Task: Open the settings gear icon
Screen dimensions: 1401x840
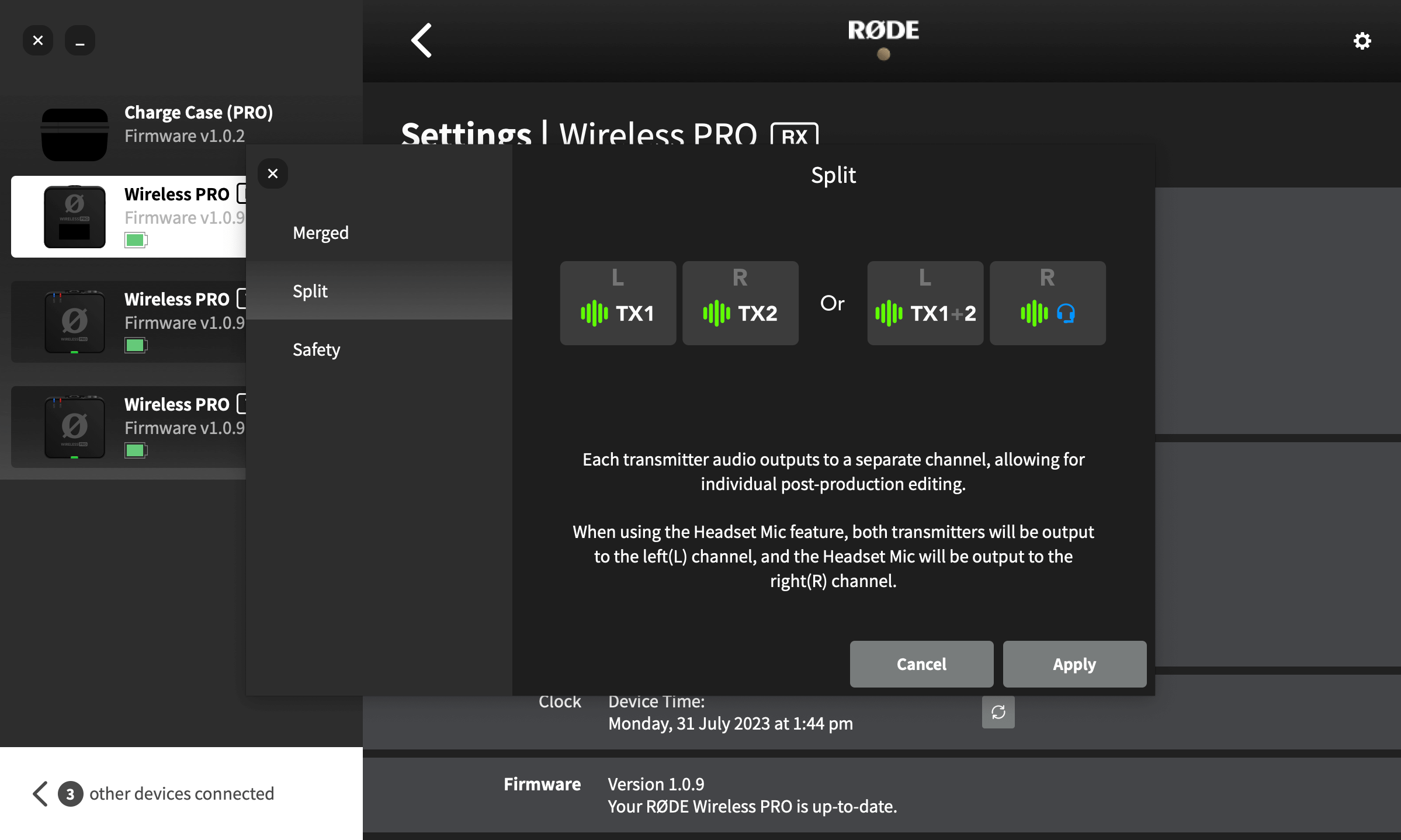Action: coord(1362,41)
